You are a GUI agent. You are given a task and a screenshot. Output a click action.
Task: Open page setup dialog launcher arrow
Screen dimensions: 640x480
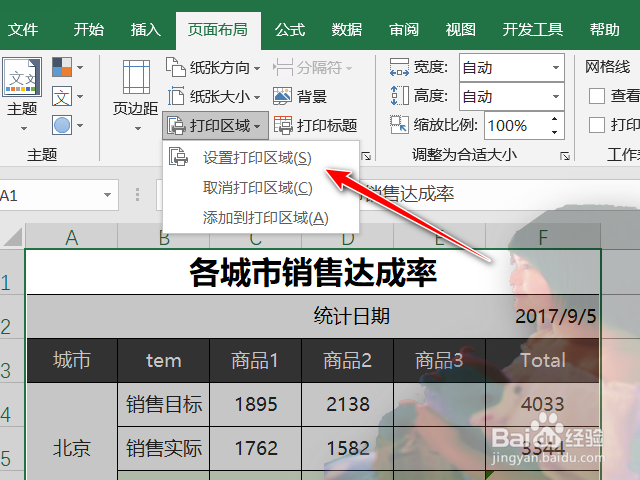point(367,156)
